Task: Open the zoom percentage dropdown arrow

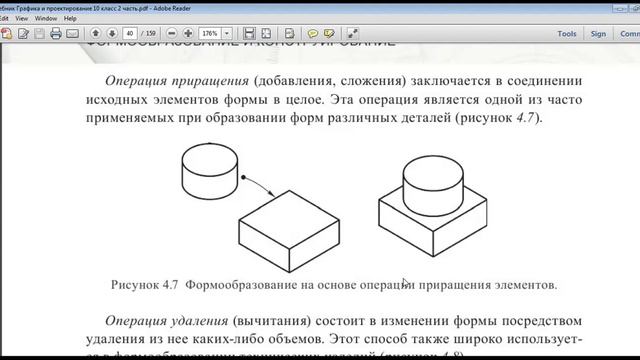Action: [227, 33]
